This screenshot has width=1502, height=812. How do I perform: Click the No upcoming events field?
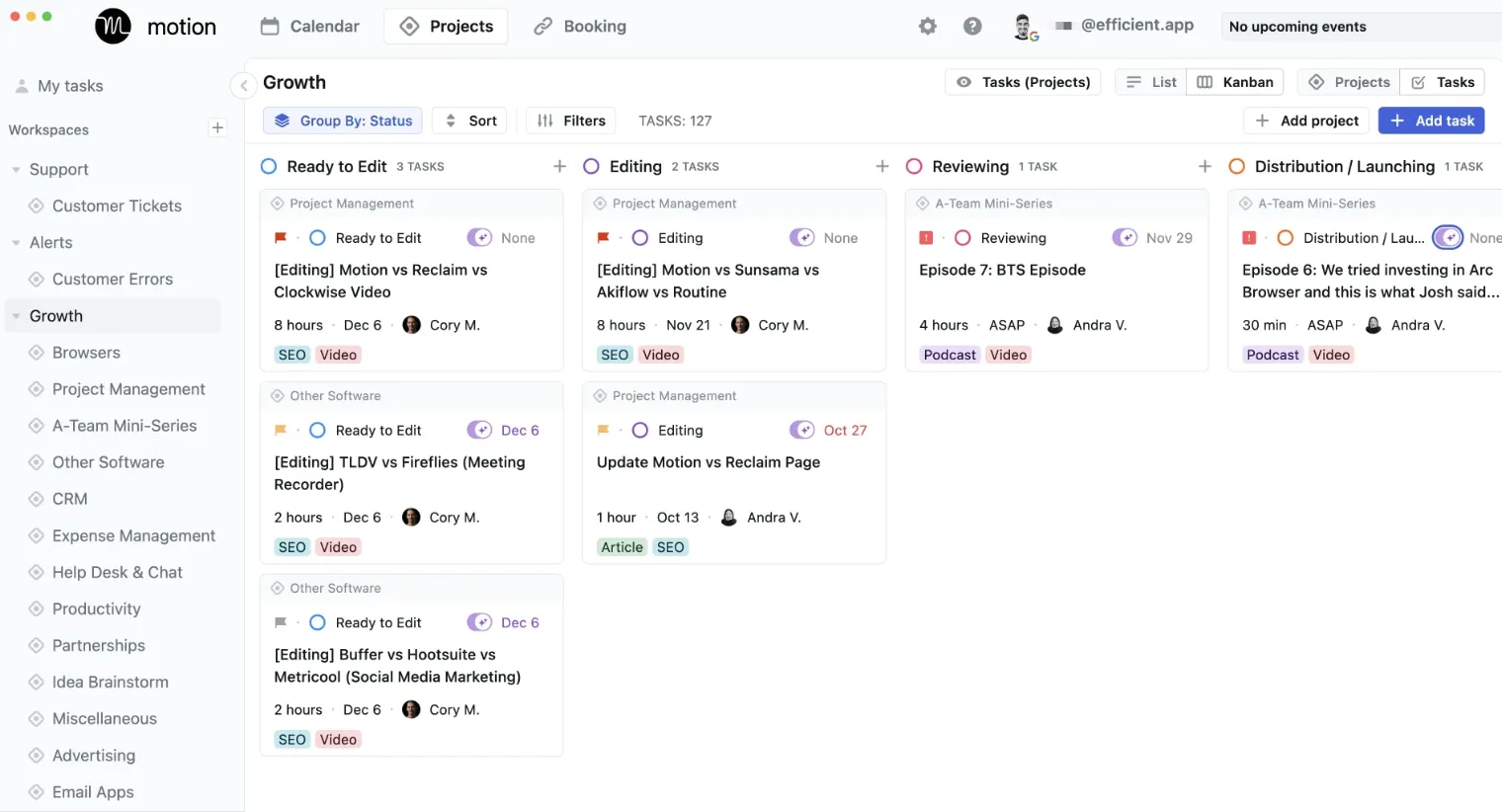[1362, 27]
